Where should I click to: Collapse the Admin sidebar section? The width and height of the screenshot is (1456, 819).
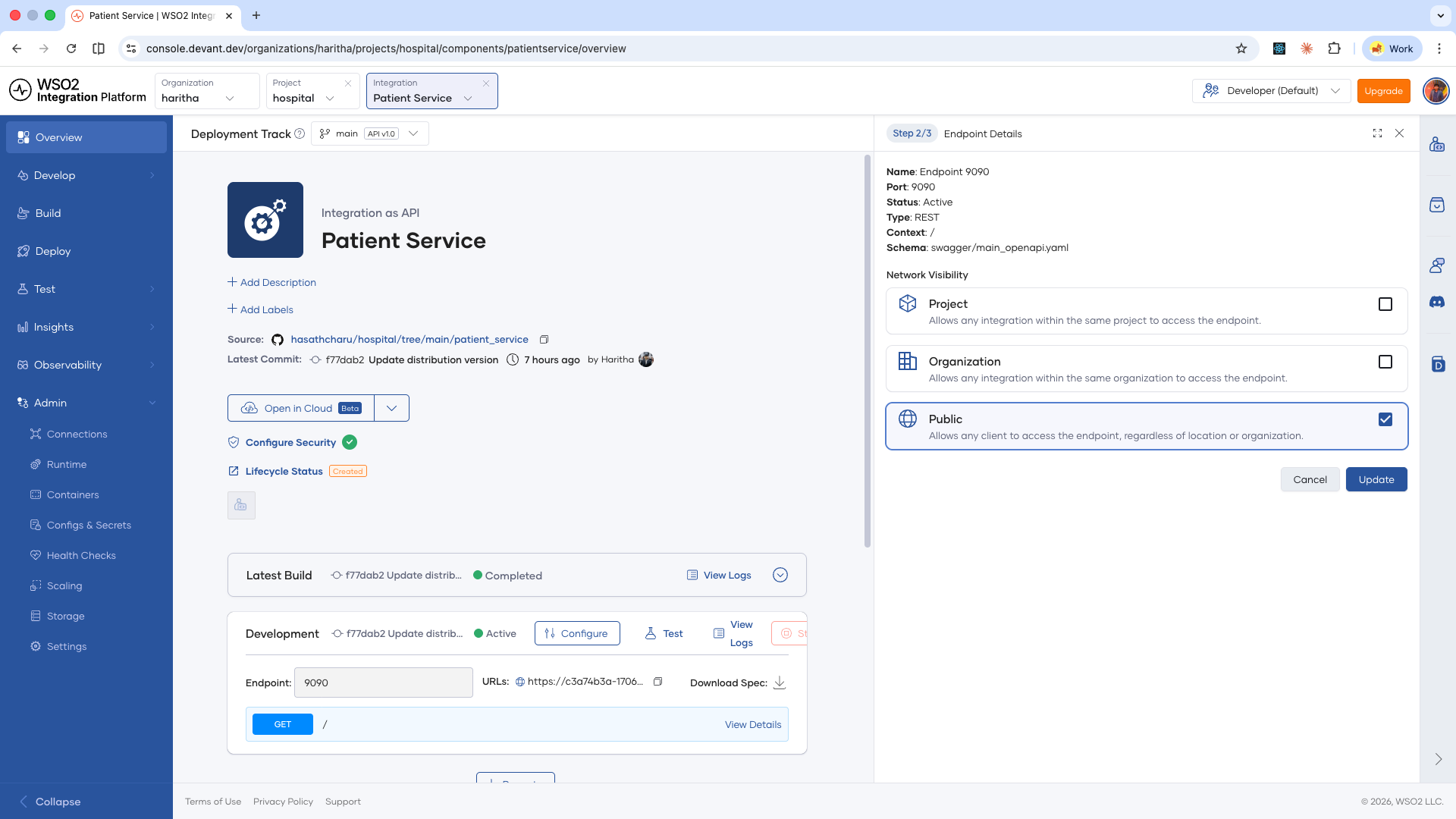pos(86,403)
